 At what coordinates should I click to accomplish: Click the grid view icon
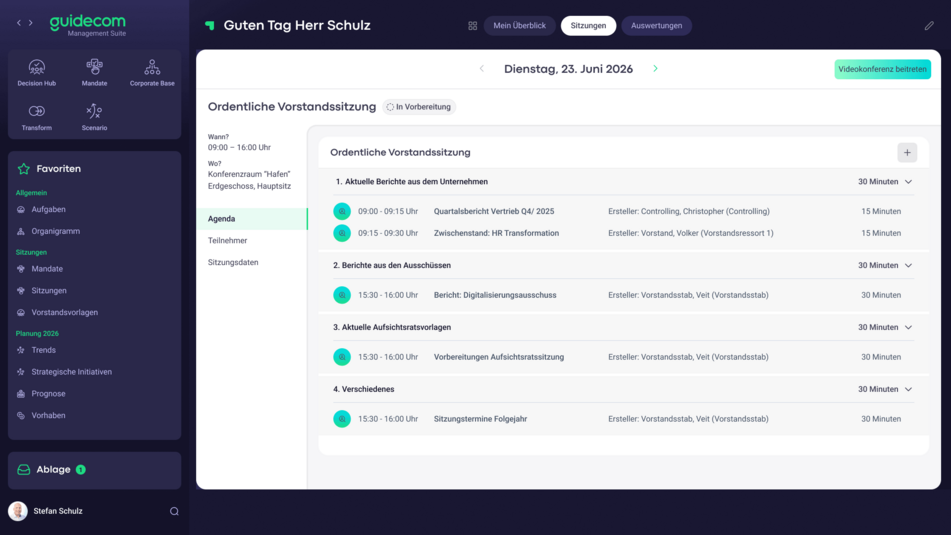point(472,26)
